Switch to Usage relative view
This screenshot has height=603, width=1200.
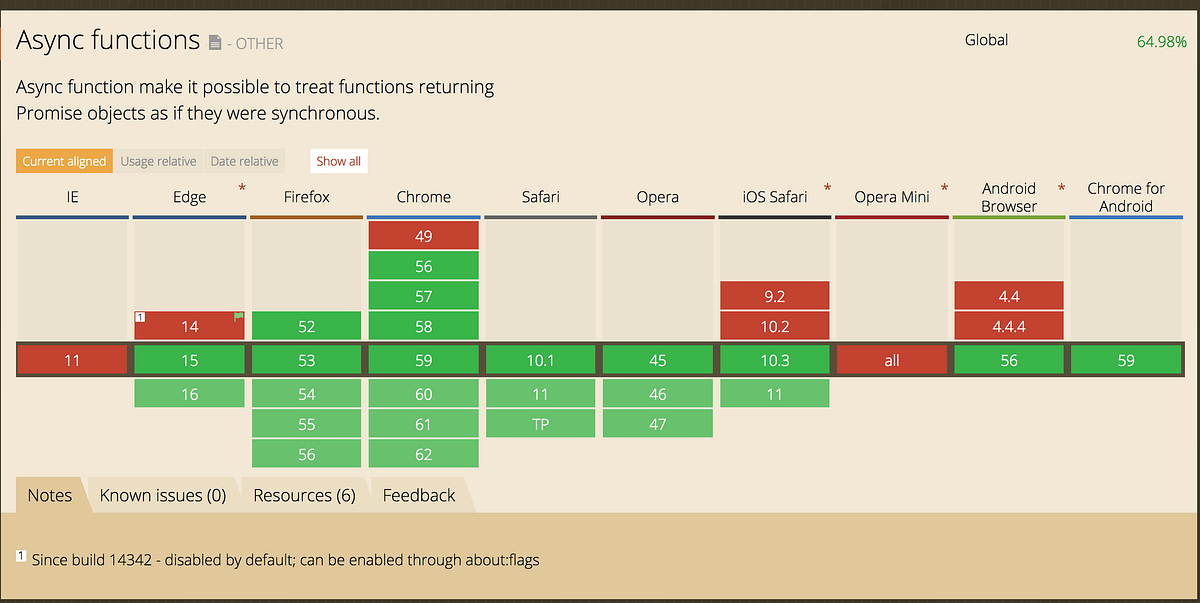tap(158, 160)
